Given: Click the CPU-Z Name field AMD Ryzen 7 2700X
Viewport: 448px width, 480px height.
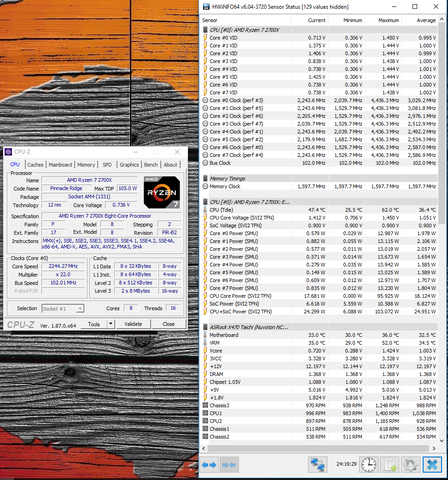Looking at the screenshot, I should [89, 180].
